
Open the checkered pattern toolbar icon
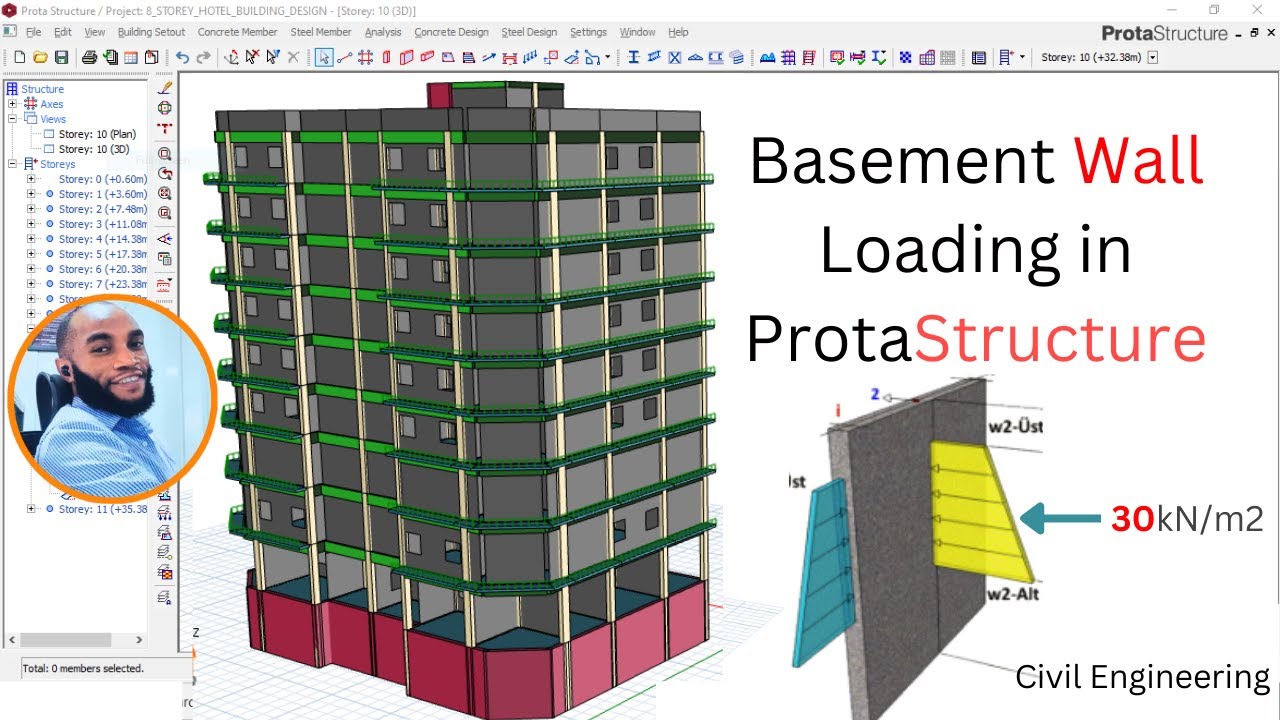[x=905, y=58]
